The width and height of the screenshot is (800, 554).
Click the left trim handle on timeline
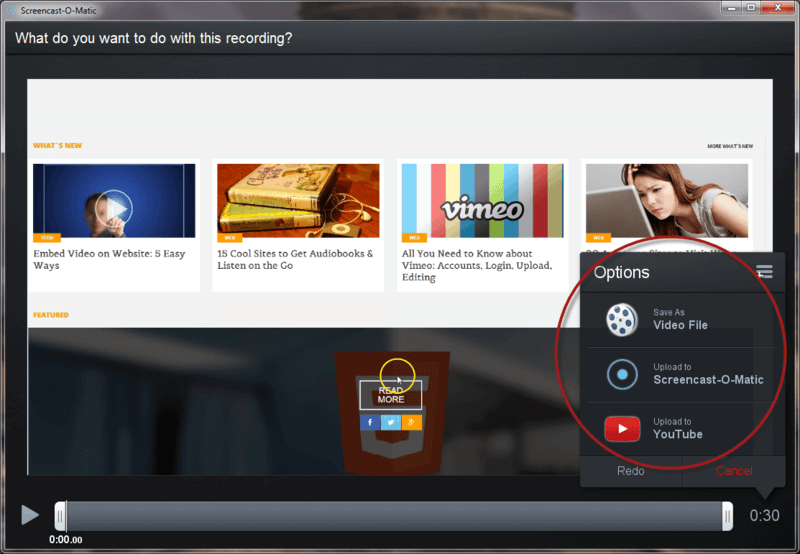coord(60,516)
